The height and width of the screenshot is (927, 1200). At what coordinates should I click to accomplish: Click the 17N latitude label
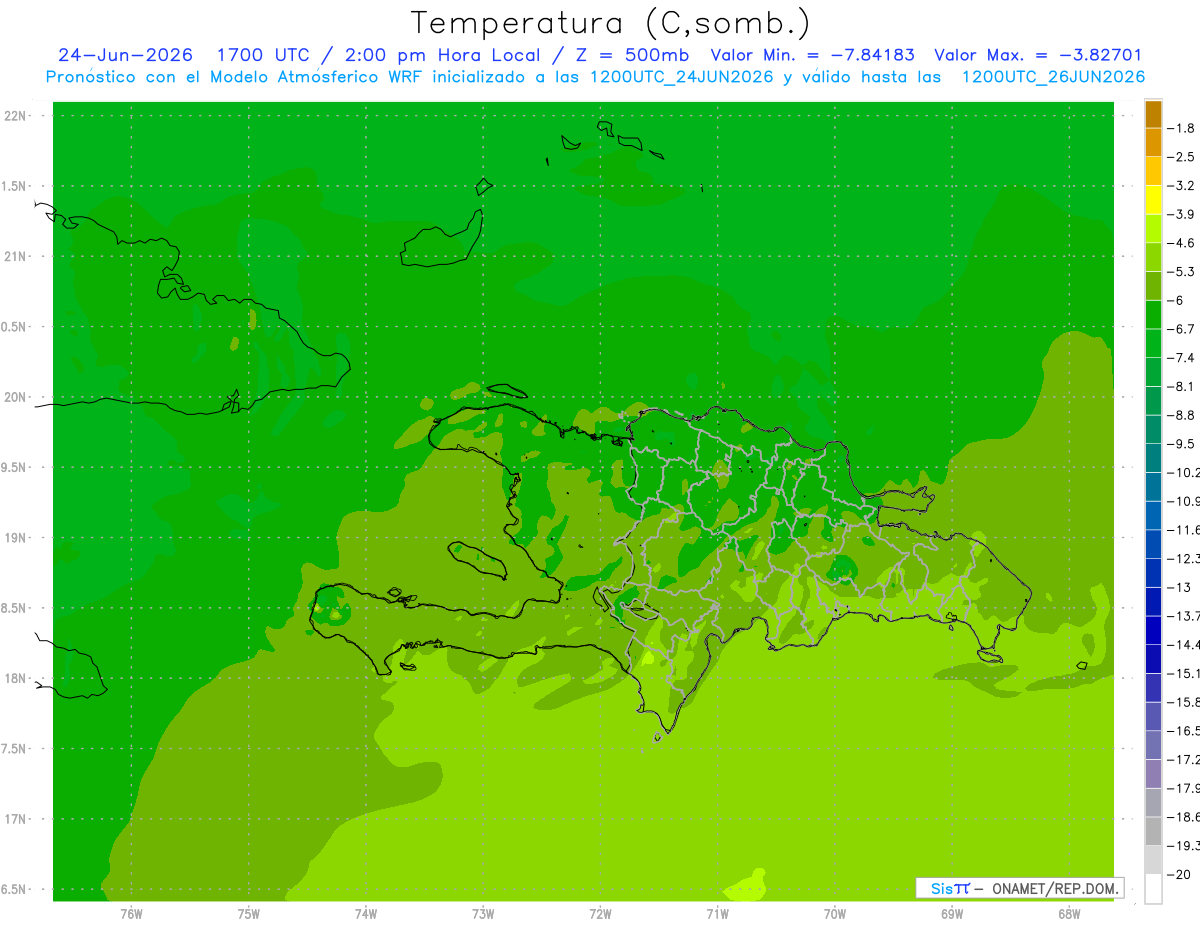(16, 820)
